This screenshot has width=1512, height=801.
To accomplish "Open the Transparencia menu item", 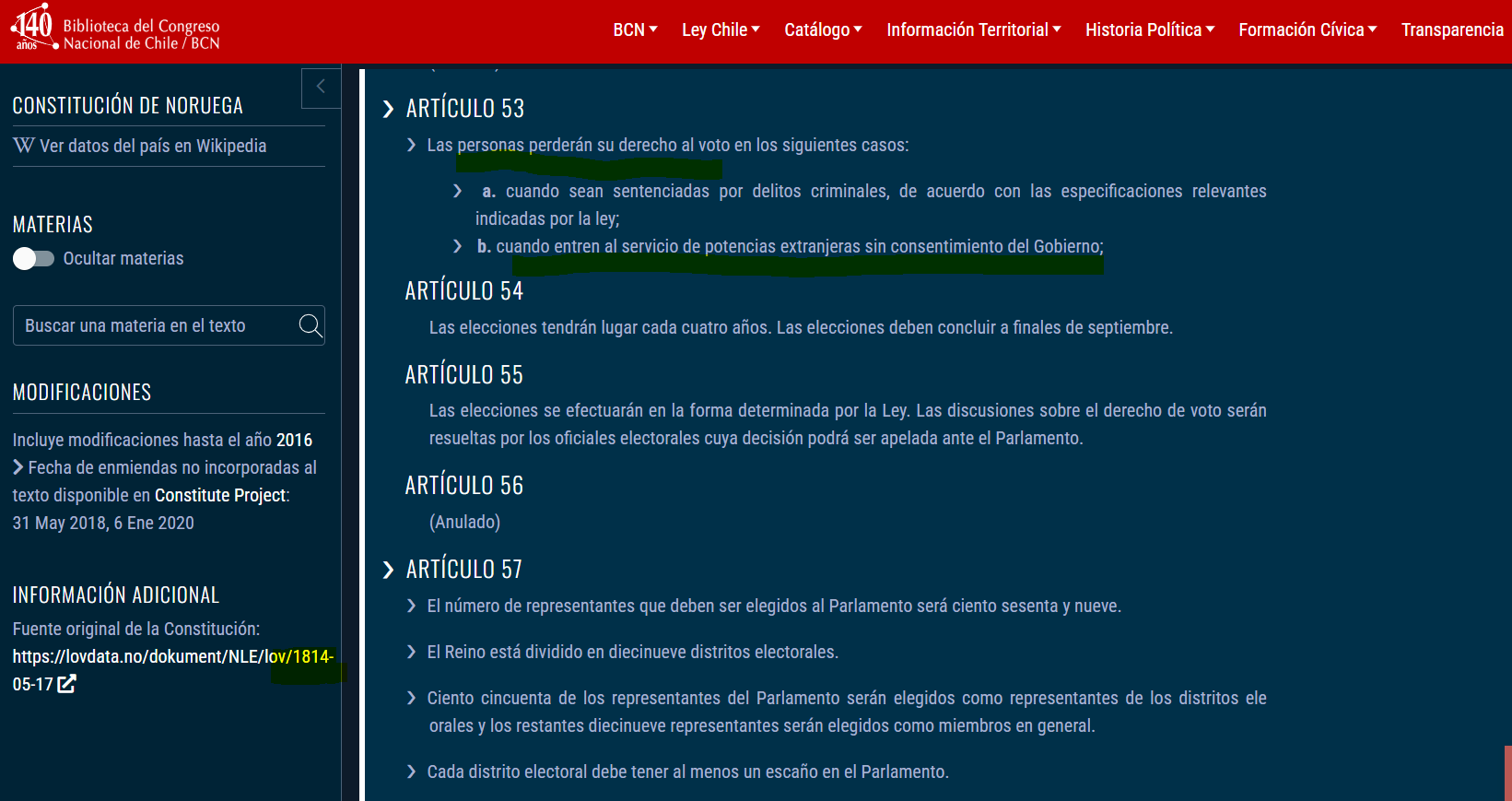I will (1452, 29).
